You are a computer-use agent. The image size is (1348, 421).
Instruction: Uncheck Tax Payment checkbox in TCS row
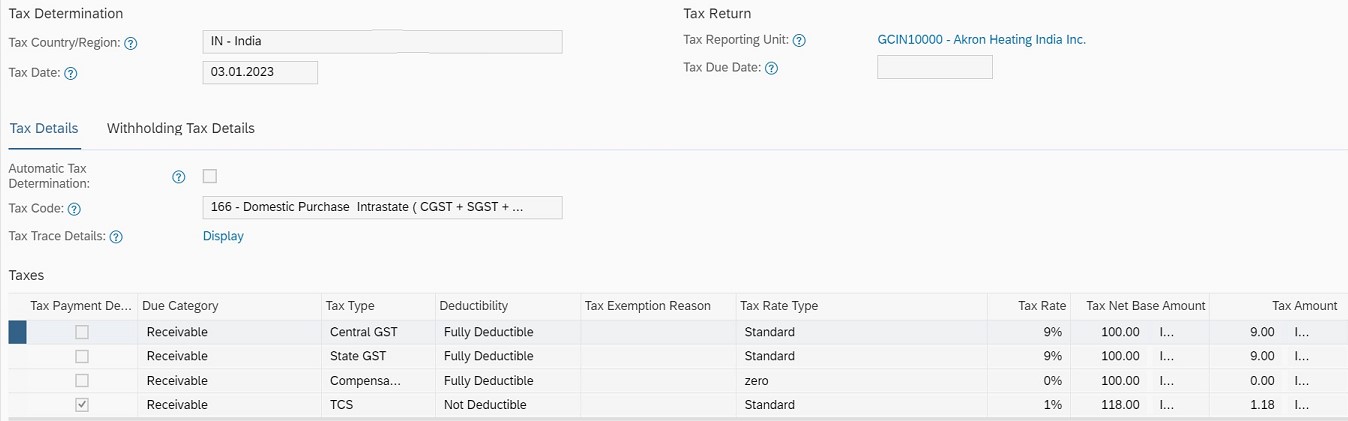[x=82, y=405]
